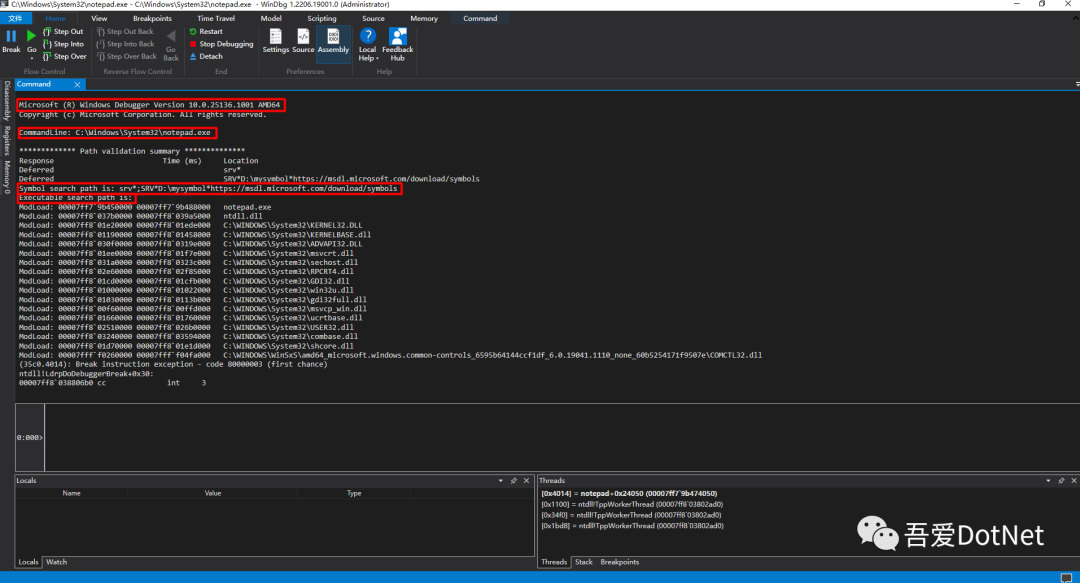Image resolution: width=1080 pixels, height=583 pixels.
Task: Click the command input field
Action: click(x=561, y=438)
